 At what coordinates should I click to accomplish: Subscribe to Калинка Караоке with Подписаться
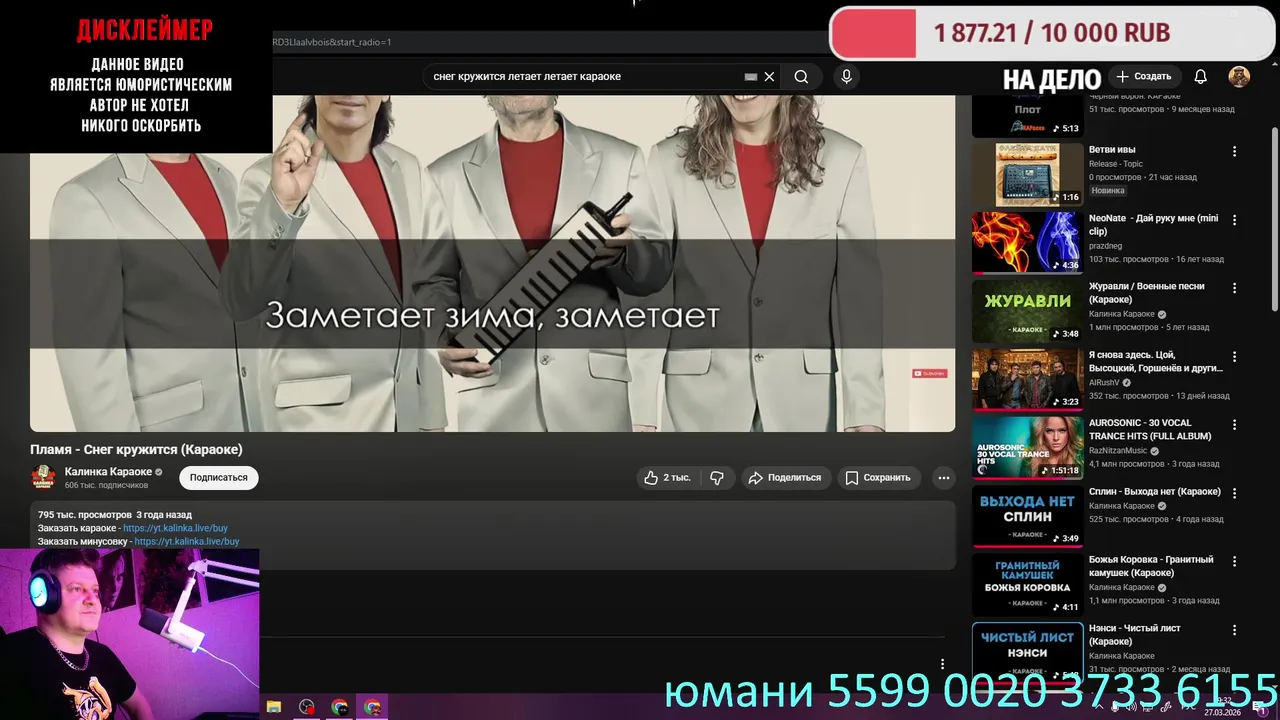(x=219, y=478)
